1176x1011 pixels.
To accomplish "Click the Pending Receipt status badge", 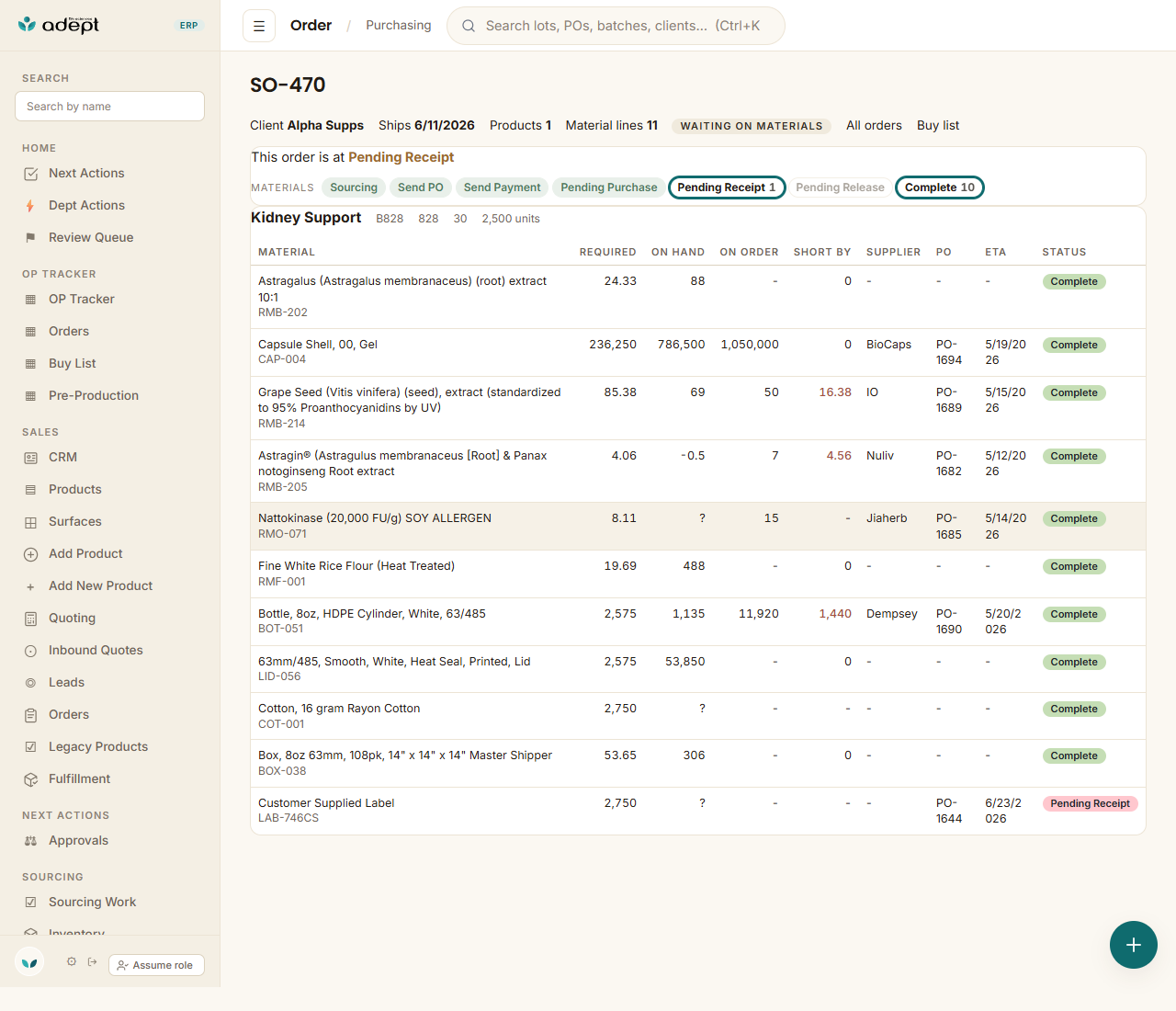I will tap(1090, 804).
